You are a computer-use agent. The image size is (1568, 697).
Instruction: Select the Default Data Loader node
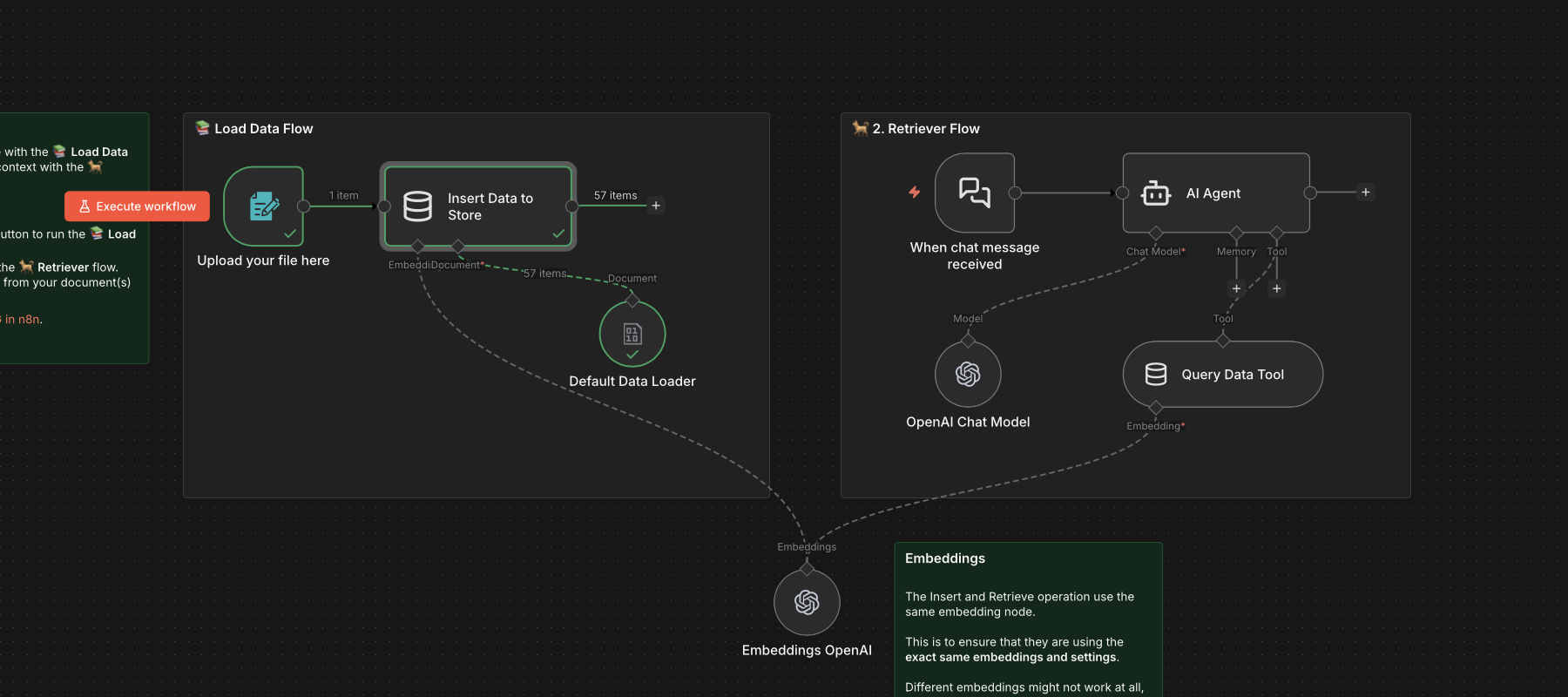[x=632, y=335]
